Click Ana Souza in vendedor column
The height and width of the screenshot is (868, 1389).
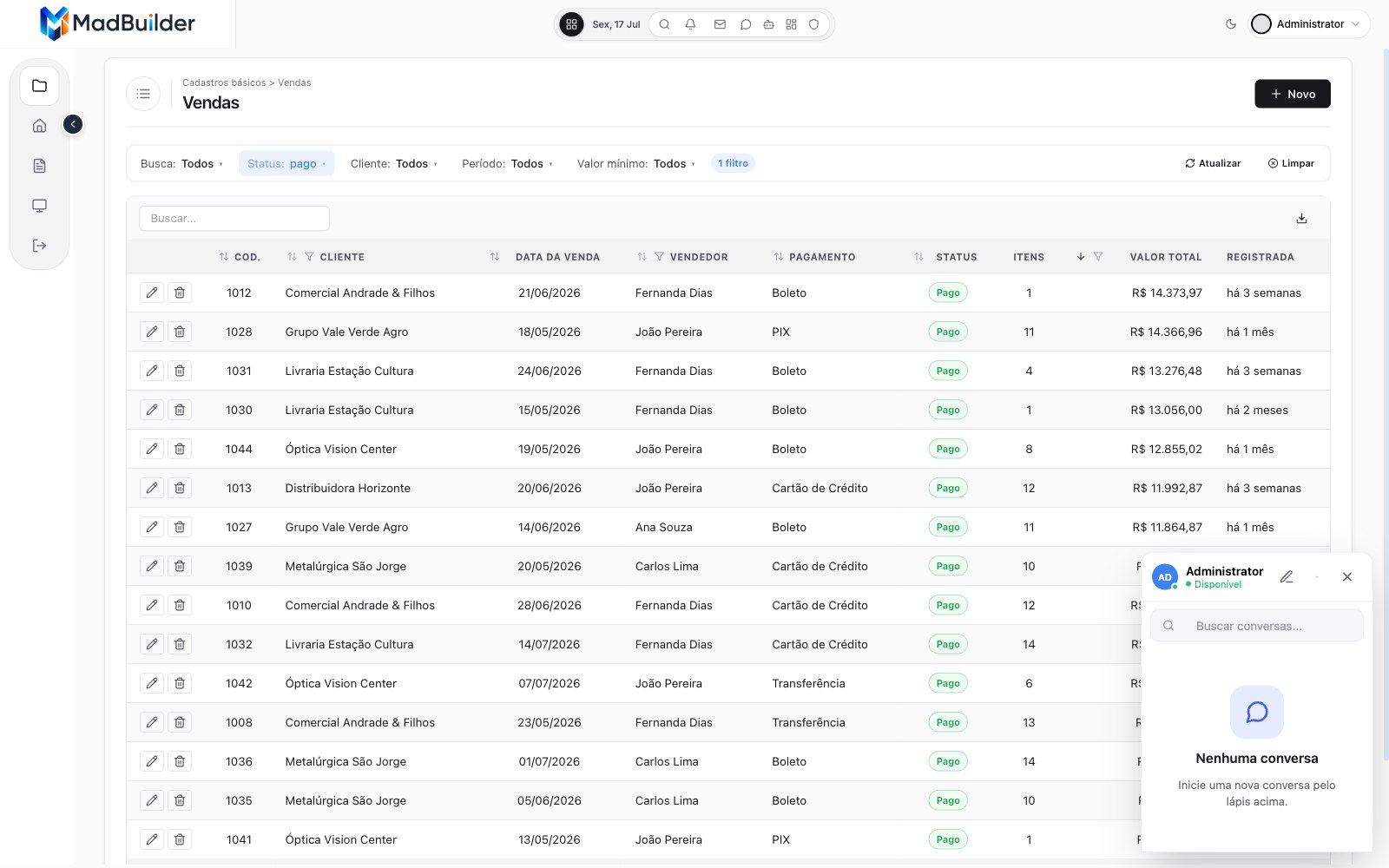coord(664,527)
